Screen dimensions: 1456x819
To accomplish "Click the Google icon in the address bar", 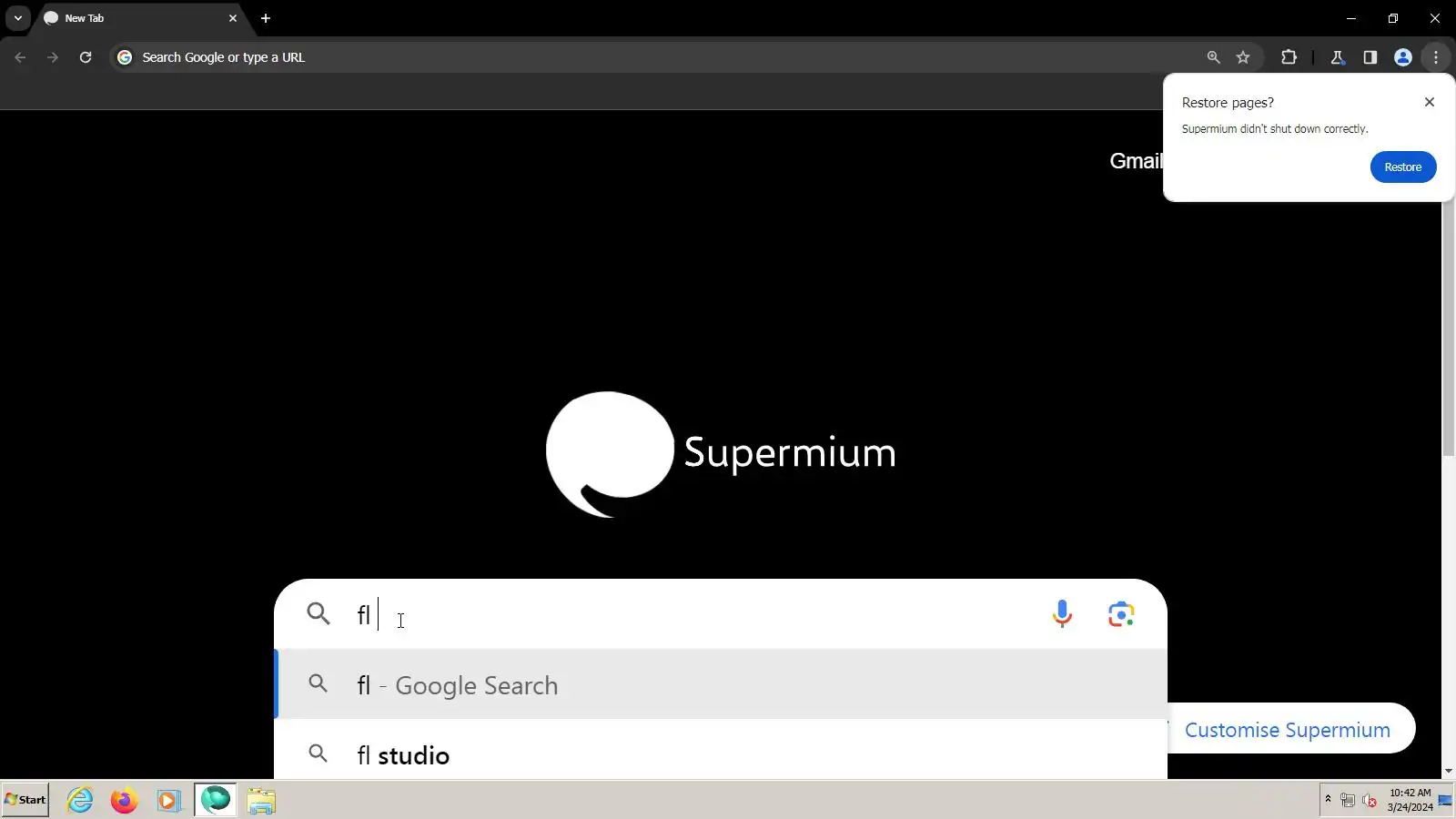I will click(125, 57).
